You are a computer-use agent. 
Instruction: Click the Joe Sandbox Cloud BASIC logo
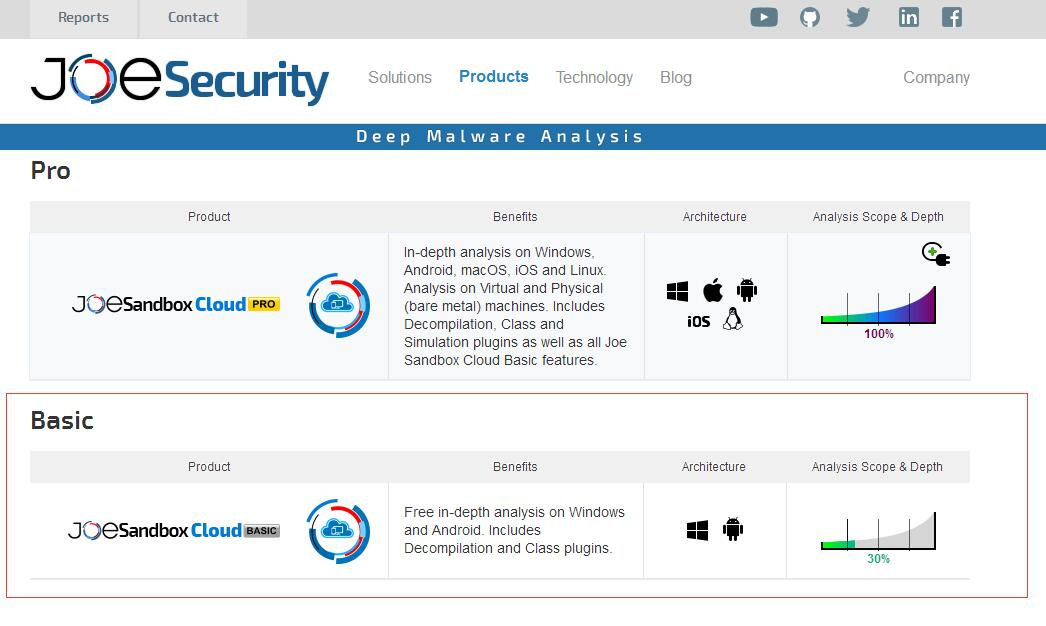pyautogui.click(x=174, y=531)
